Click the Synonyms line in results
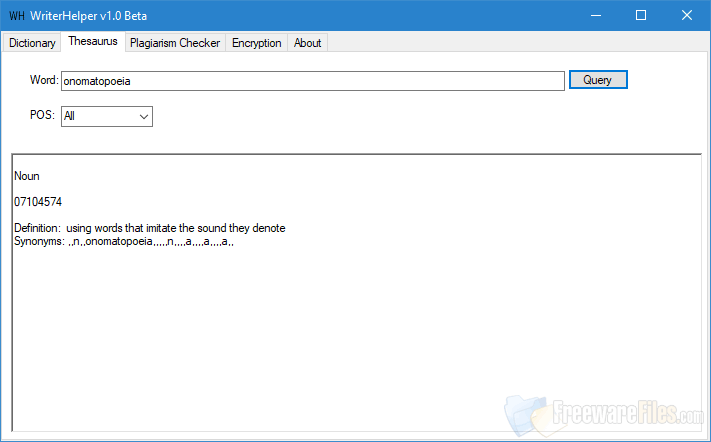 [124, 241]
